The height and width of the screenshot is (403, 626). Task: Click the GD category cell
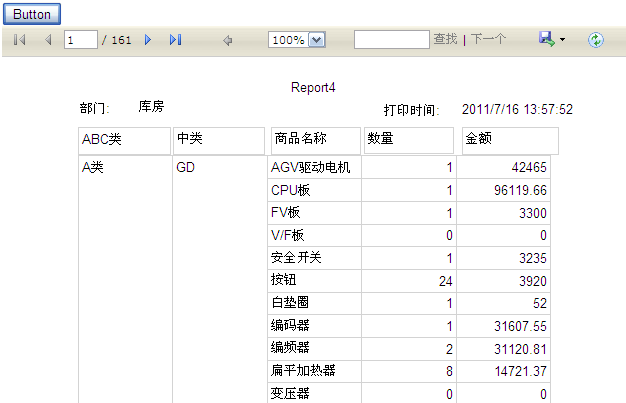(x=220, y=279)
